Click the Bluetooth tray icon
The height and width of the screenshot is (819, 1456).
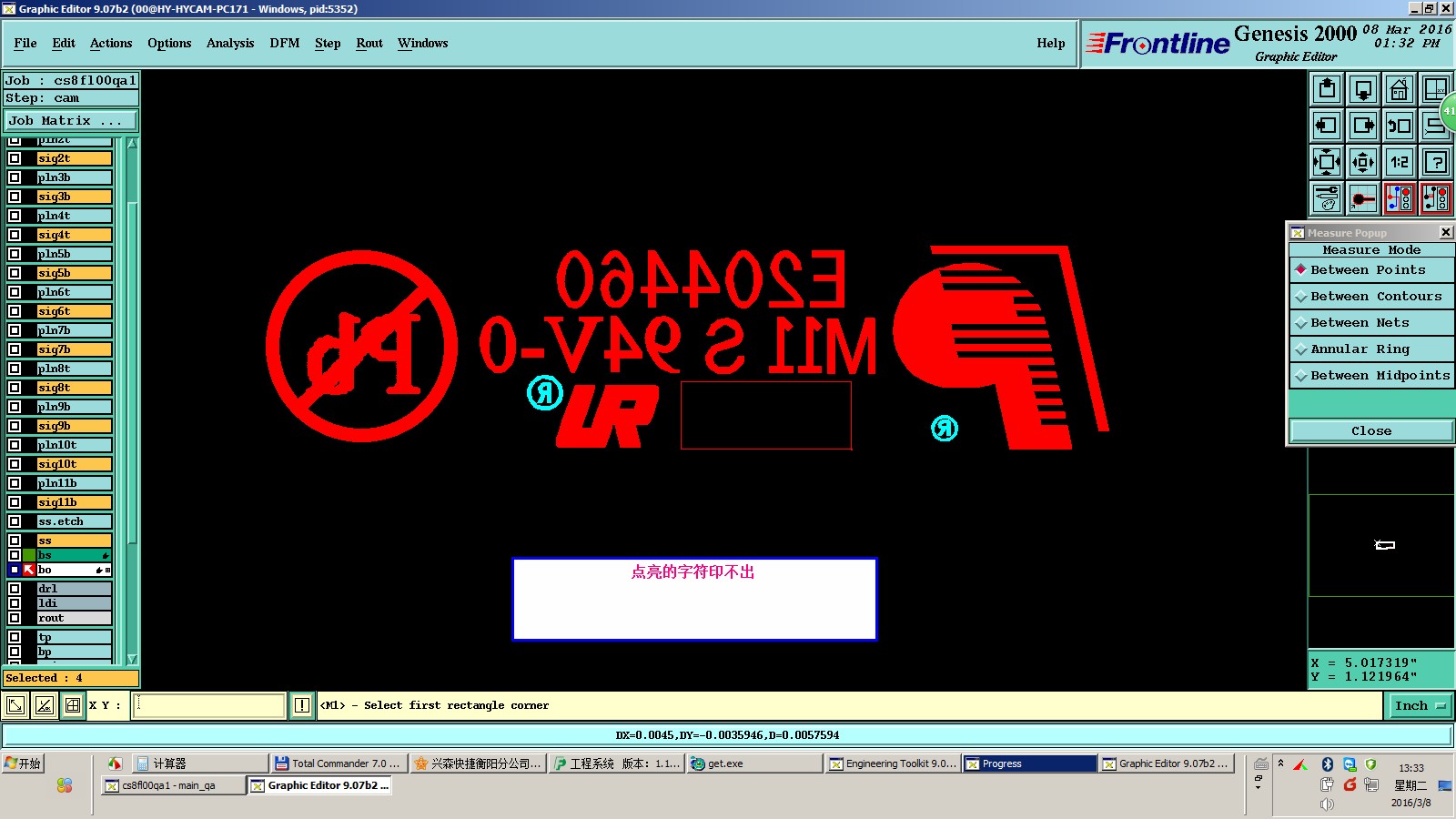1327,764
